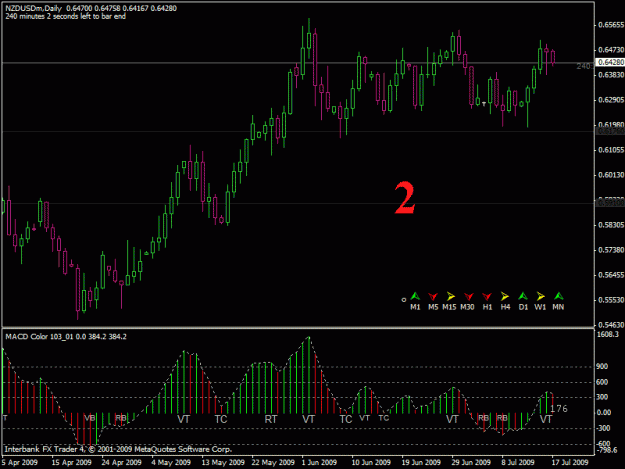Click the 0.65655 price axis label
This screenshot has height=469, width=625.
(611, 25)
